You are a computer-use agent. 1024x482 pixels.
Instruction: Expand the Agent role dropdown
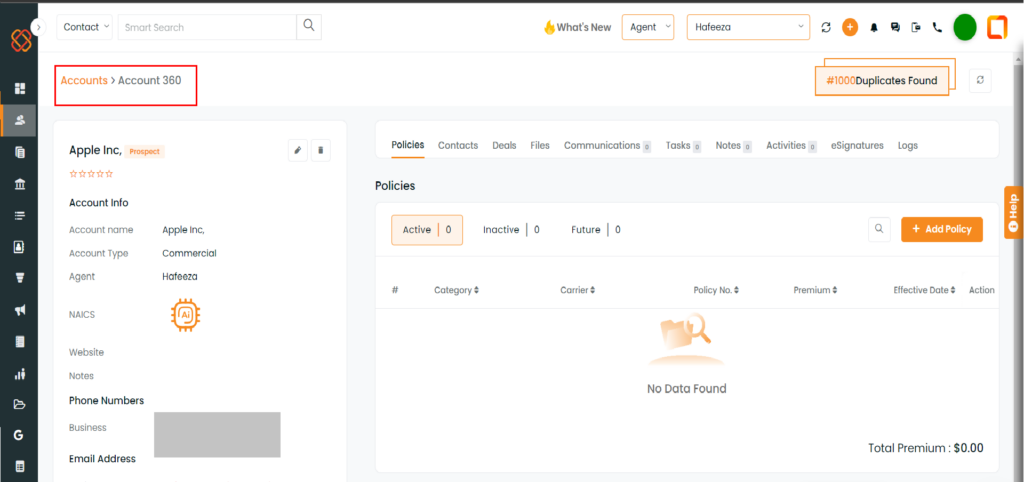648,27
